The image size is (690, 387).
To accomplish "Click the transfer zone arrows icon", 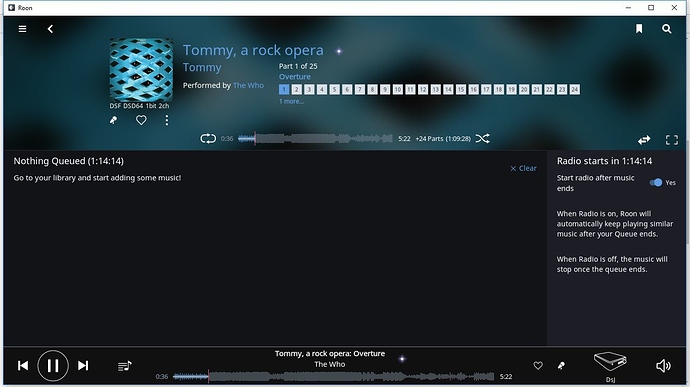I will tap(644, 140).
